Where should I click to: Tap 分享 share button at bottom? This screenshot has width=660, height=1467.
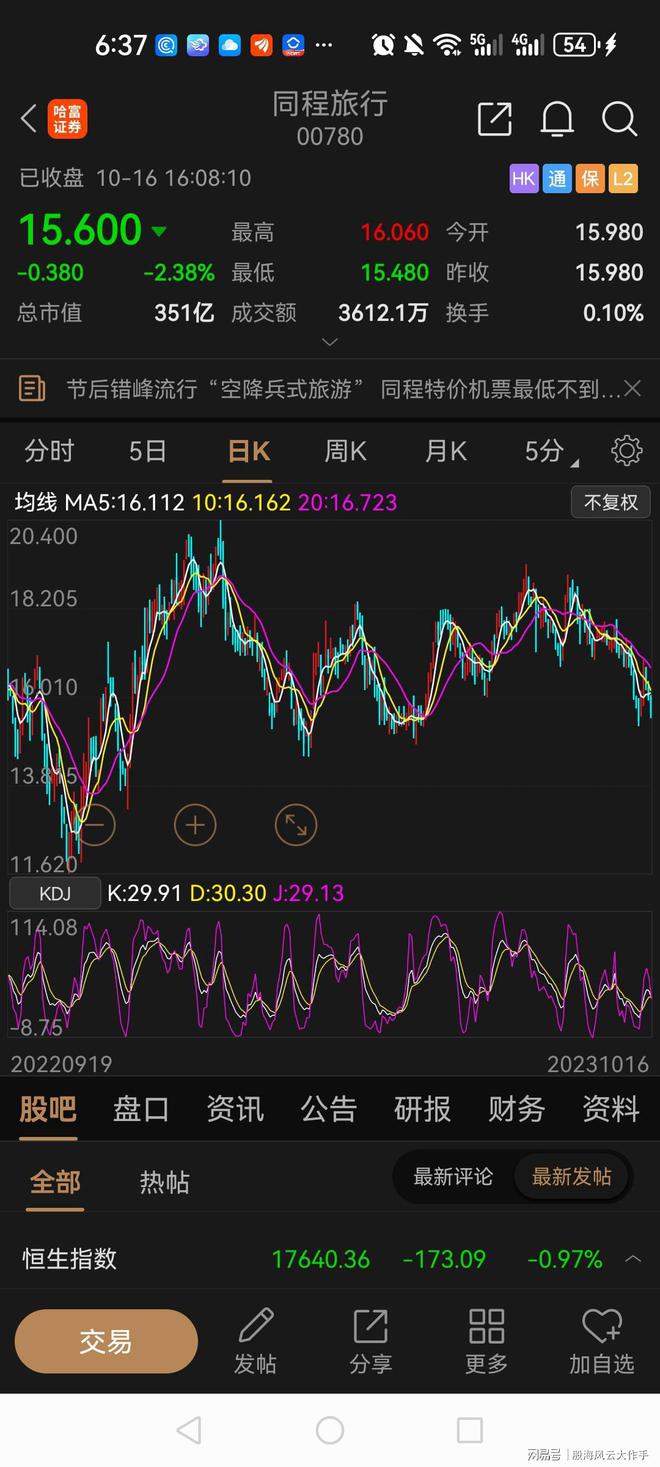tap(370, 1342)
